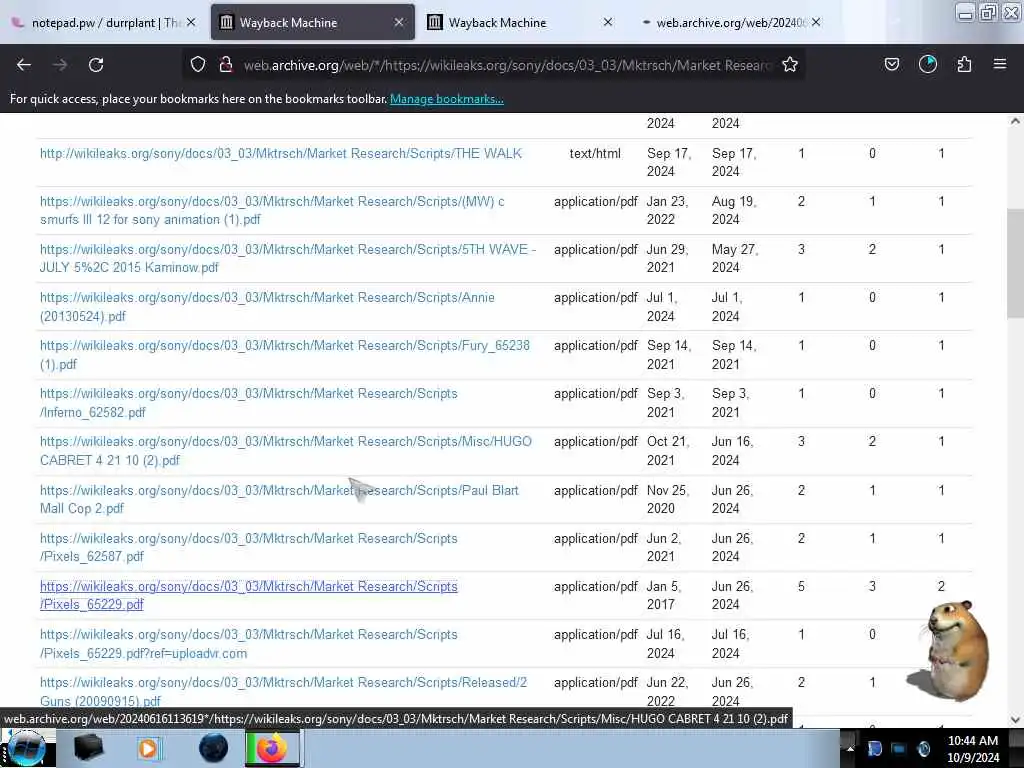Close the web.archive.org/web/2024 tab

(x=816, y=22)
